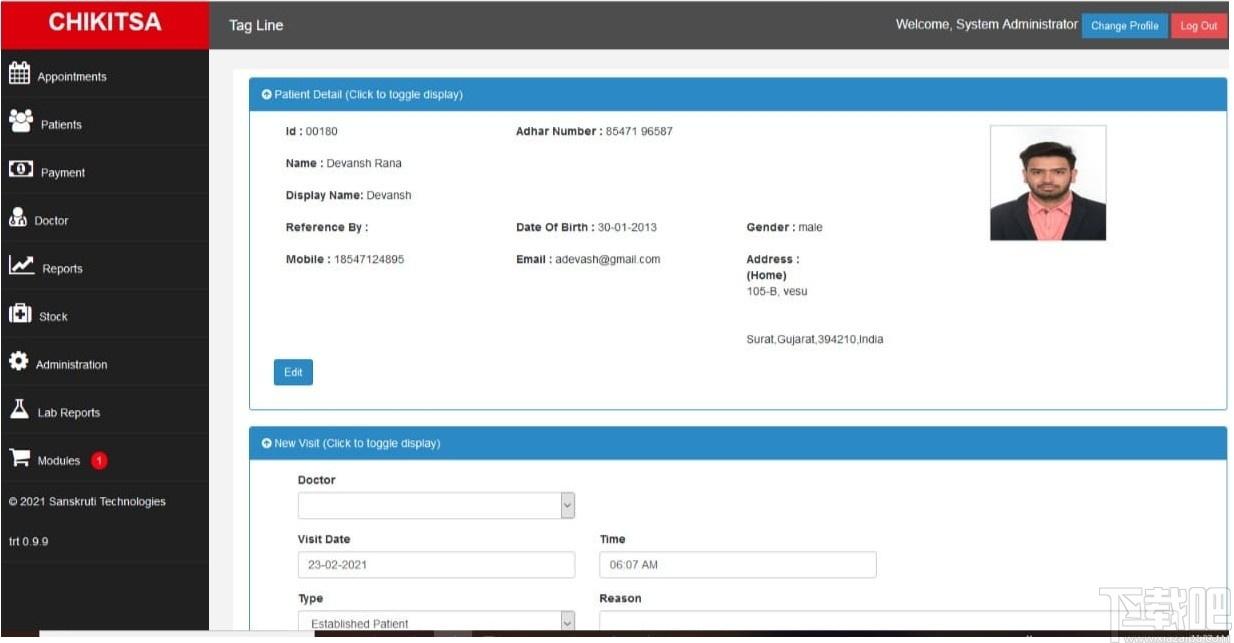The height and width of the screenshot is (643, 1234).
Task: Expand the Type dropdown showing Established Patient
Action: (436, 622)
